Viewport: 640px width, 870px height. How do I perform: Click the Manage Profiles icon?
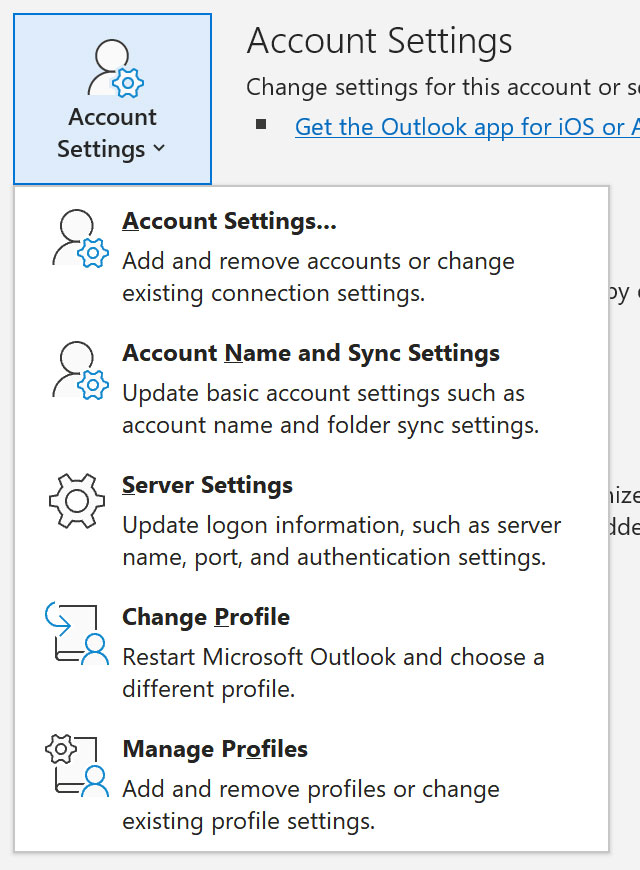[x=77, y=766]
